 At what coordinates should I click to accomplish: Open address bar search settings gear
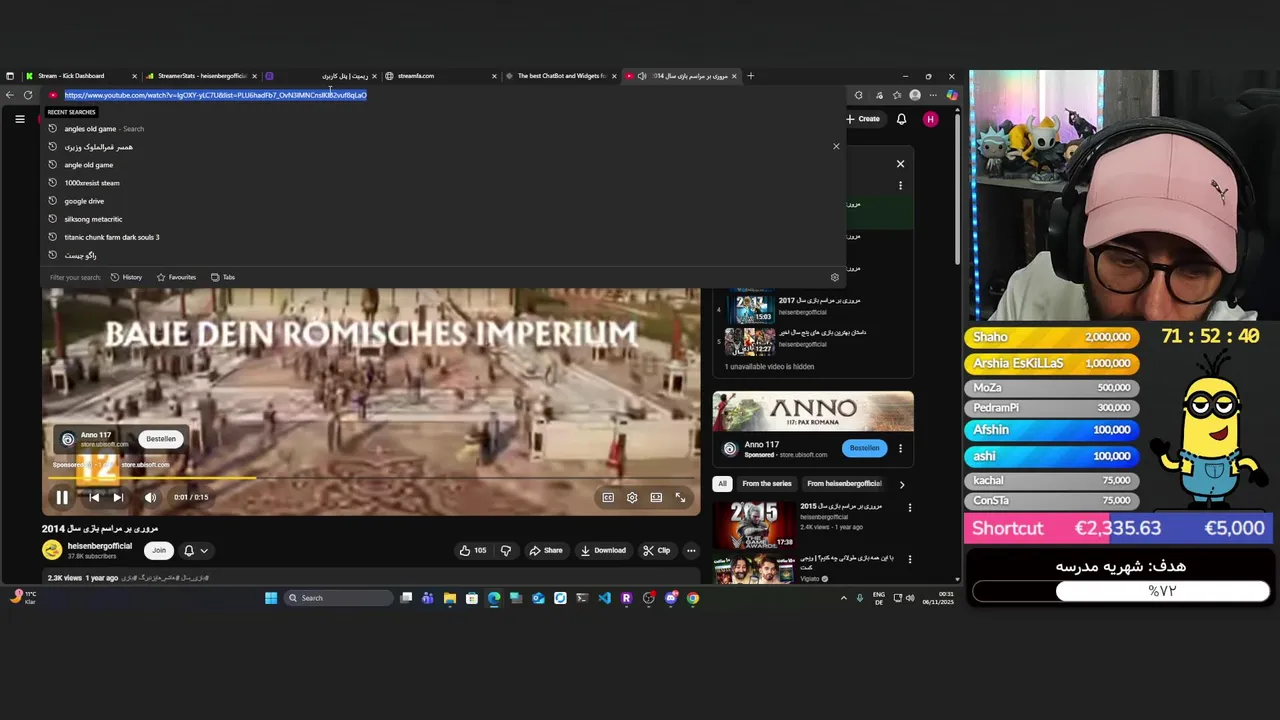click(x=835, y=277)
